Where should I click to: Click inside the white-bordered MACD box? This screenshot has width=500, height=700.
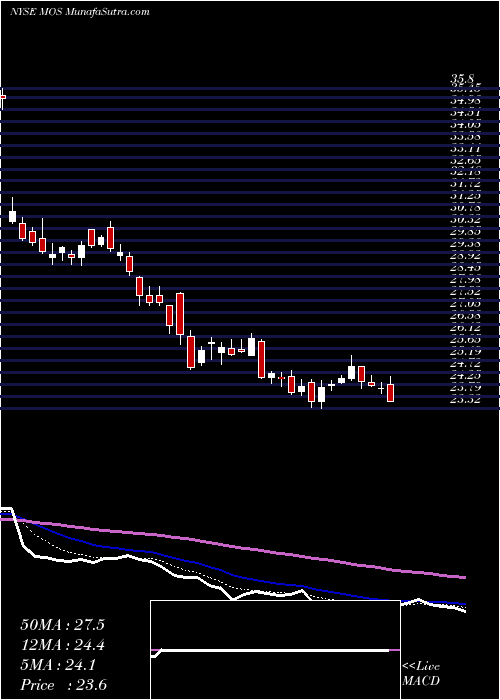pyautogui.click(x=275, y=650)
